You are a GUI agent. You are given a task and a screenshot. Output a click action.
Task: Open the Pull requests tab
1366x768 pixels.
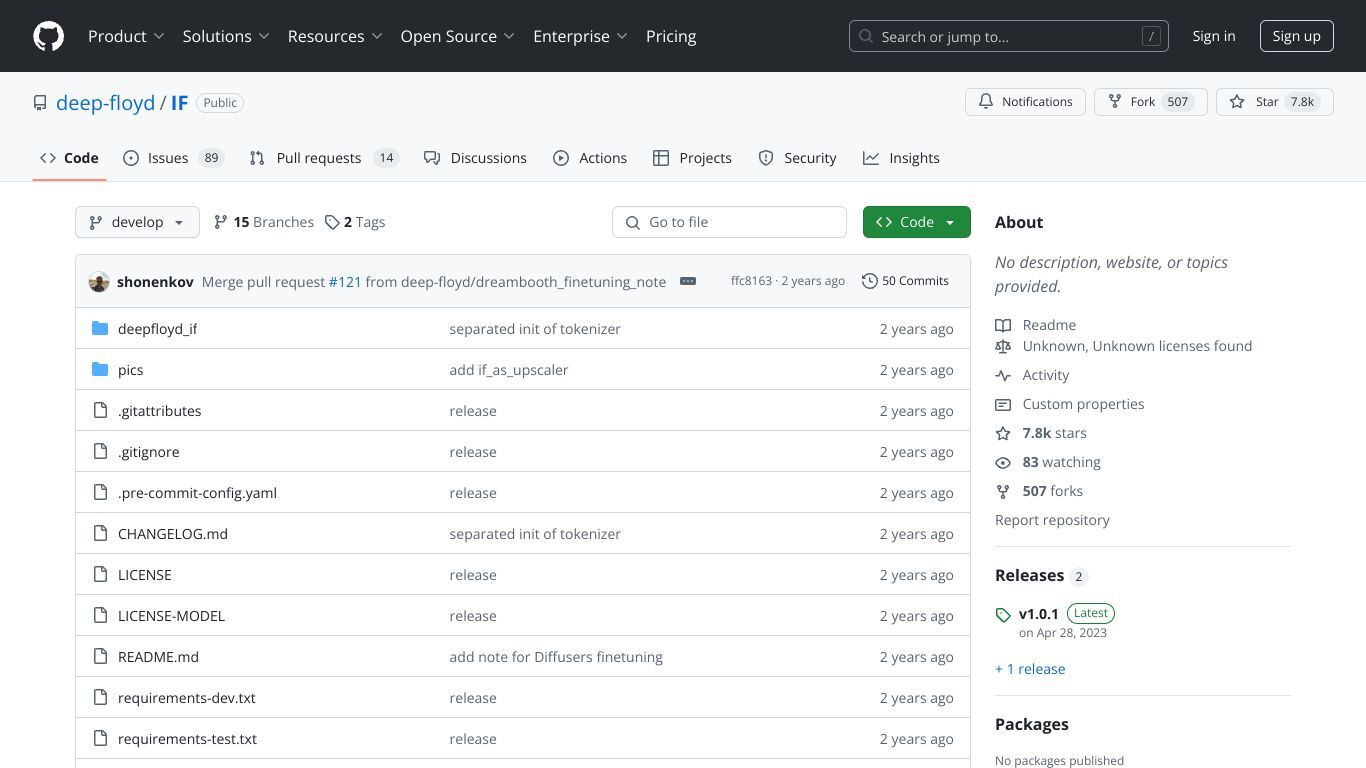[324, 158]
